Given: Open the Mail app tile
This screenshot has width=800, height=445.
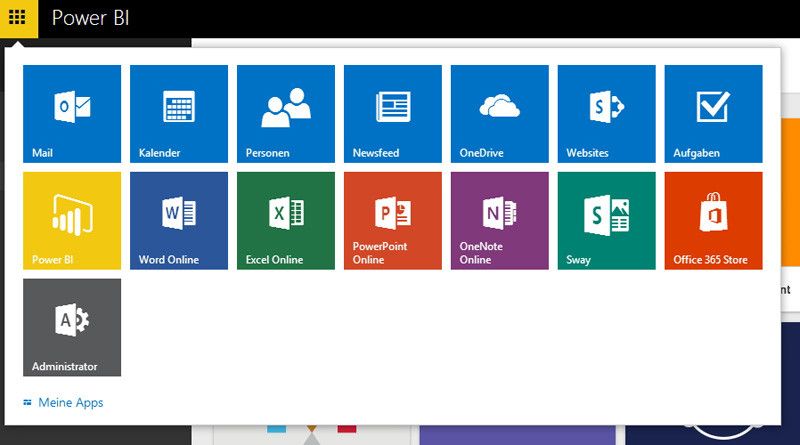Looking at the screenshot, I should 72,114.
